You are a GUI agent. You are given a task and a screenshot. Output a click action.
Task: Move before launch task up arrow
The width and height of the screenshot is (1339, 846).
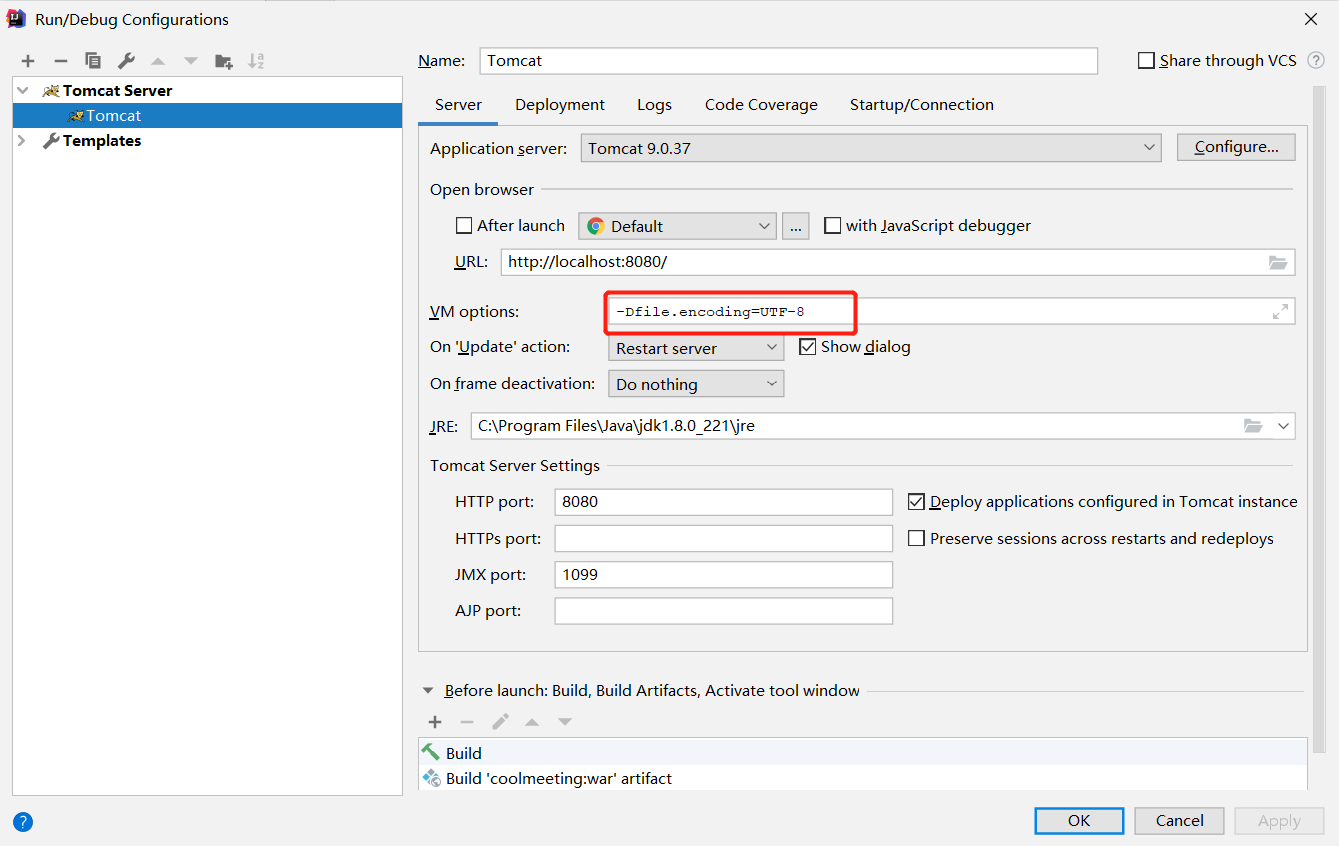click(532, 722)
